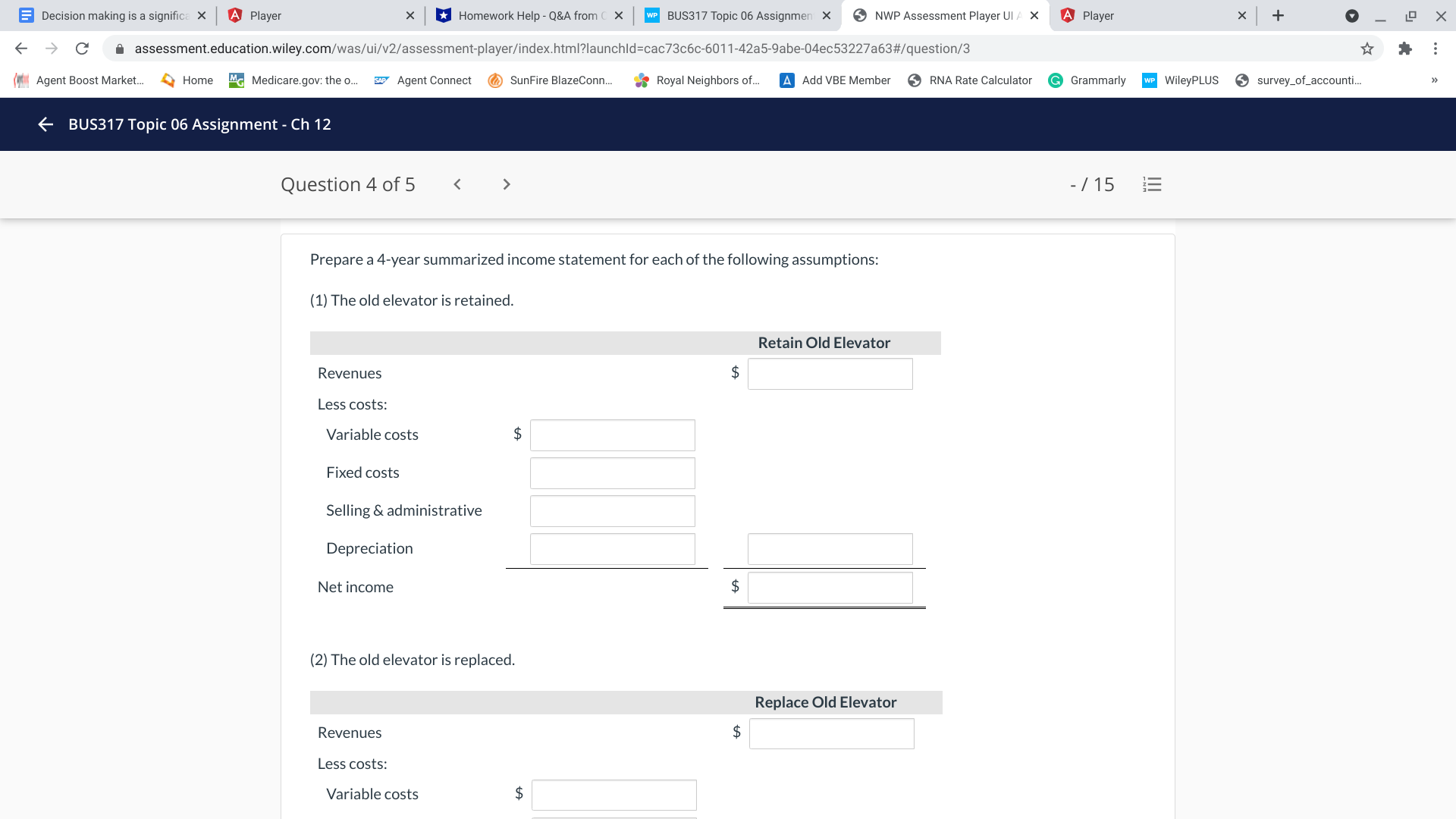The height and width of the screenshot is (819, 1456).
Task: Reload the page
Action: 82,49
